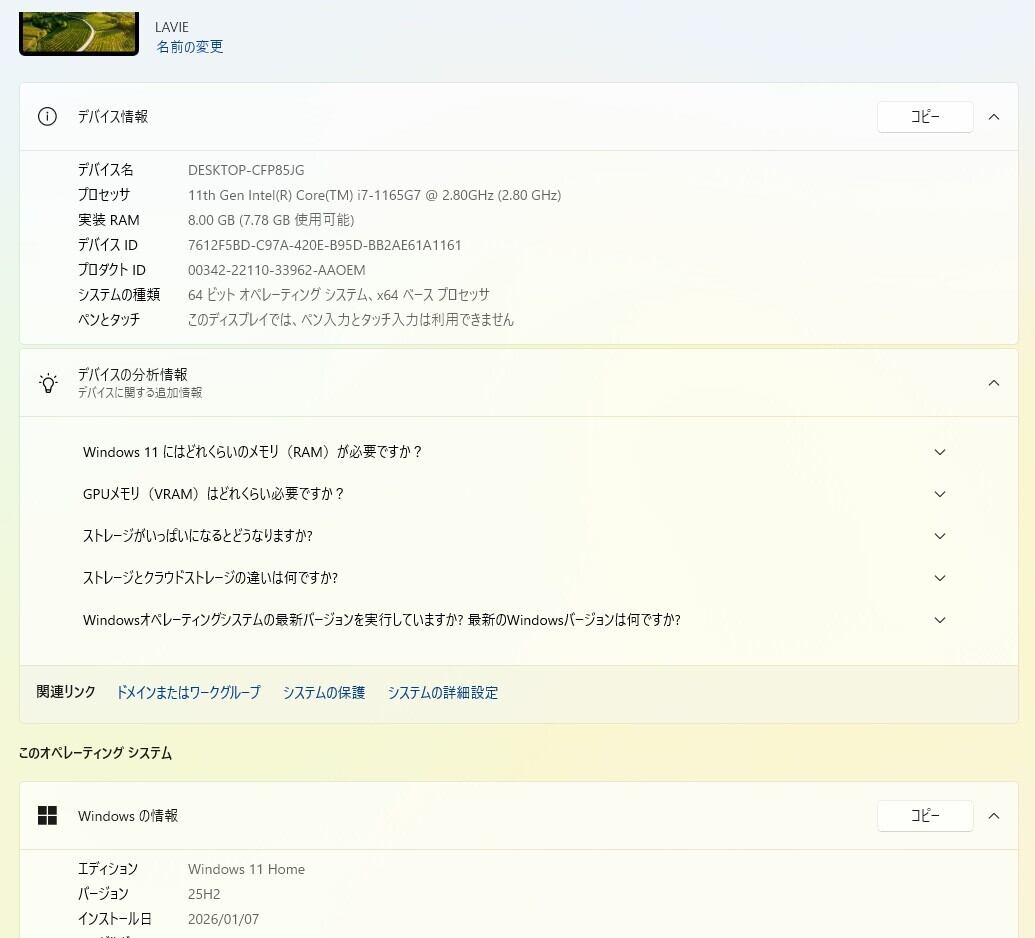The height and width of the screenshot is (938, 1035).
Task: Select the システムの種類 value 64 ビット text
Action: (339, 294)
